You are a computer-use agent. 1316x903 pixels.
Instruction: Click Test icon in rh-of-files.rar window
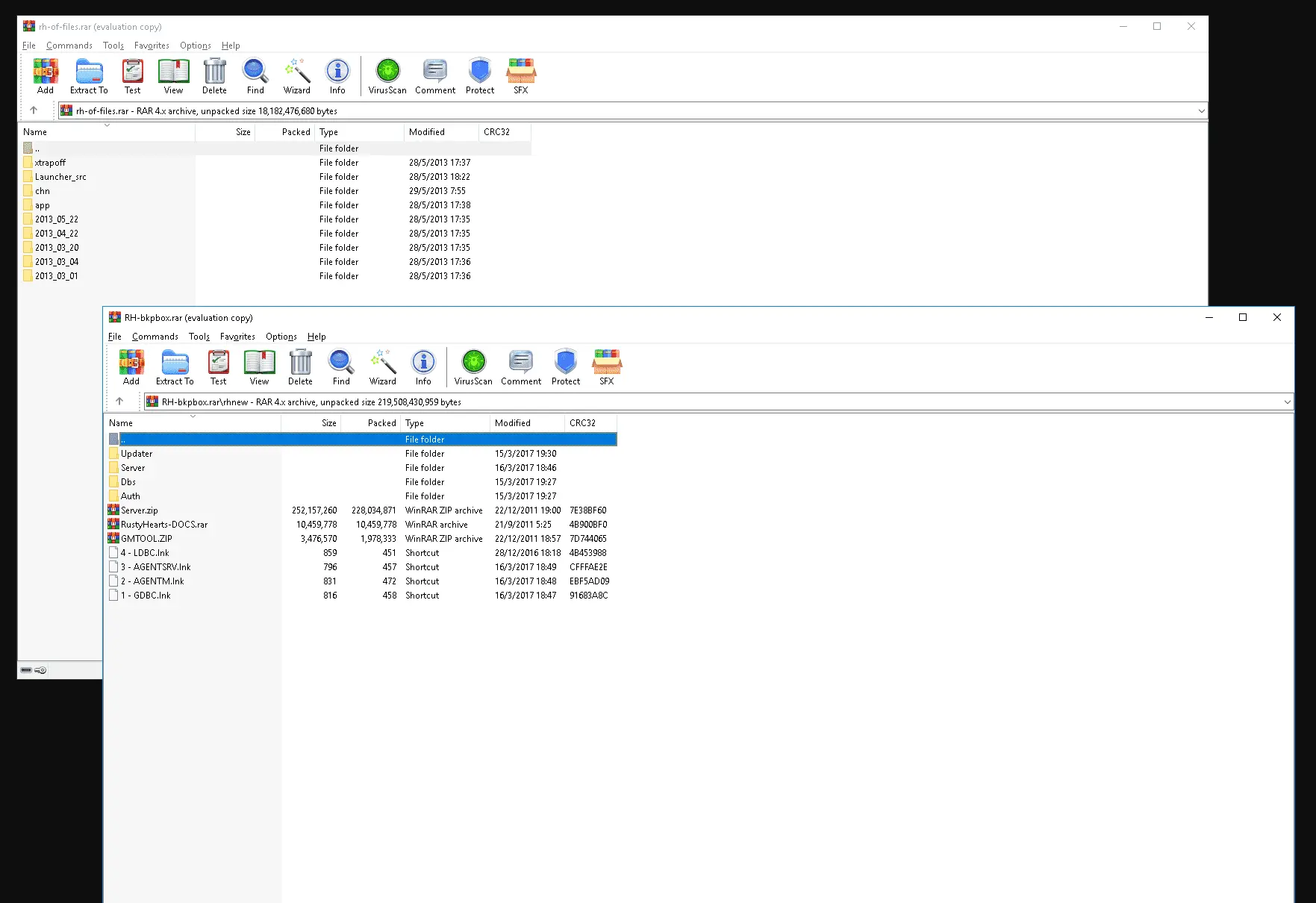tap(132, 76)
